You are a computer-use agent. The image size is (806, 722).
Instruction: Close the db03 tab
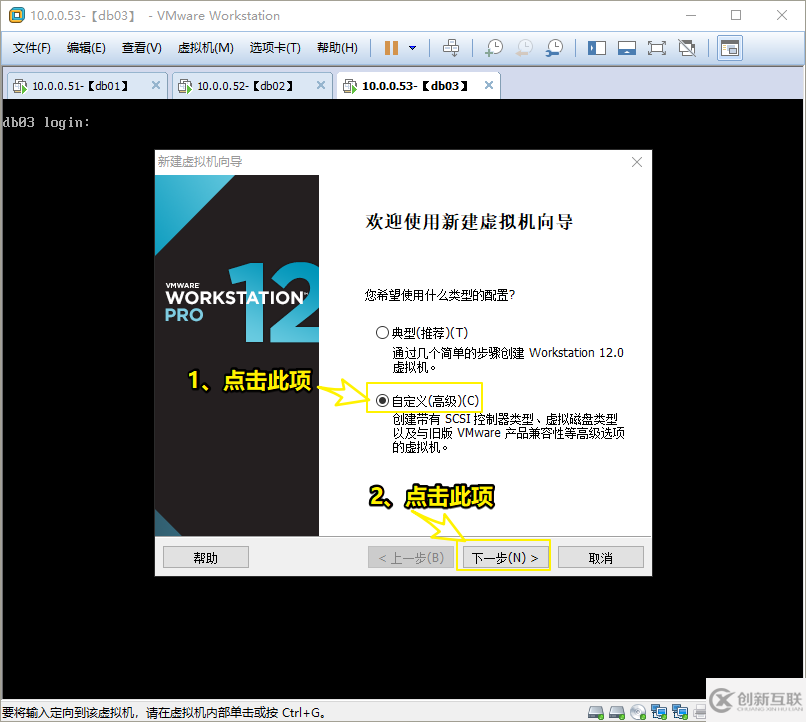(x=489, y=85)
